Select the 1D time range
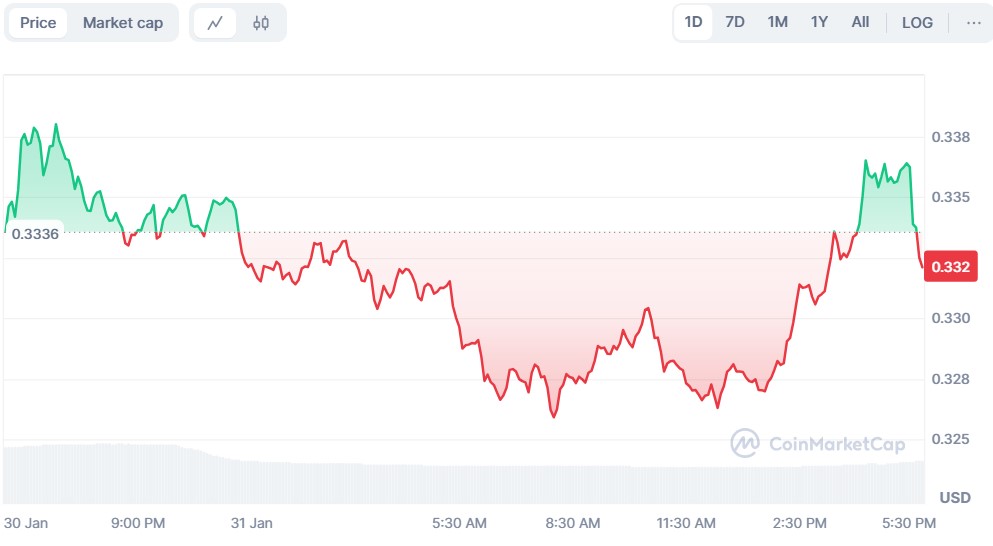Image resolution: width=993 pixels, height=546 pixels. 693,22
